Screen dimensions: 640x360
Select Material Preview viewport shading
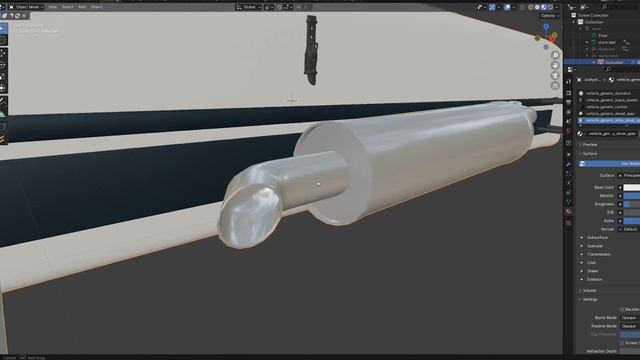point(544,7)
